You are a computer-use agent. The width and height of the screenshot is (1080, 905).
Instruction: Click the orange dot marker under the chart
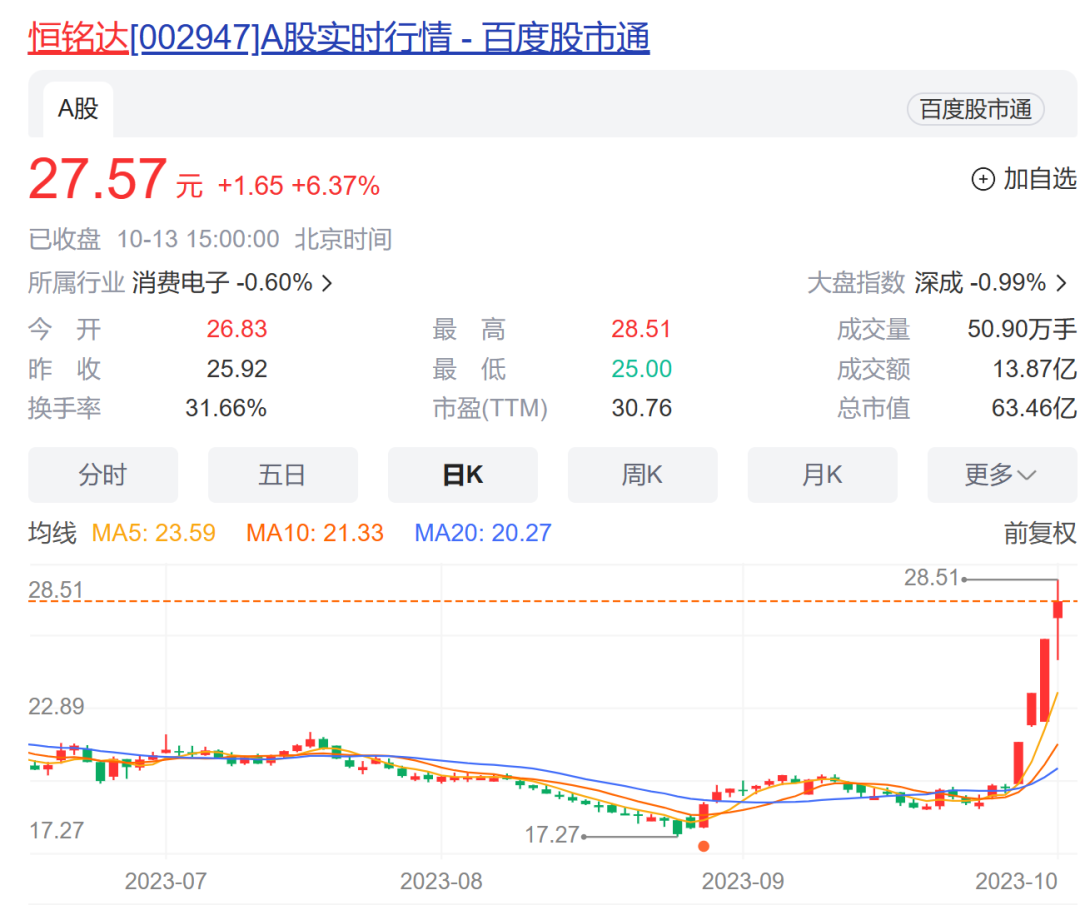click(x=703, y=846)
